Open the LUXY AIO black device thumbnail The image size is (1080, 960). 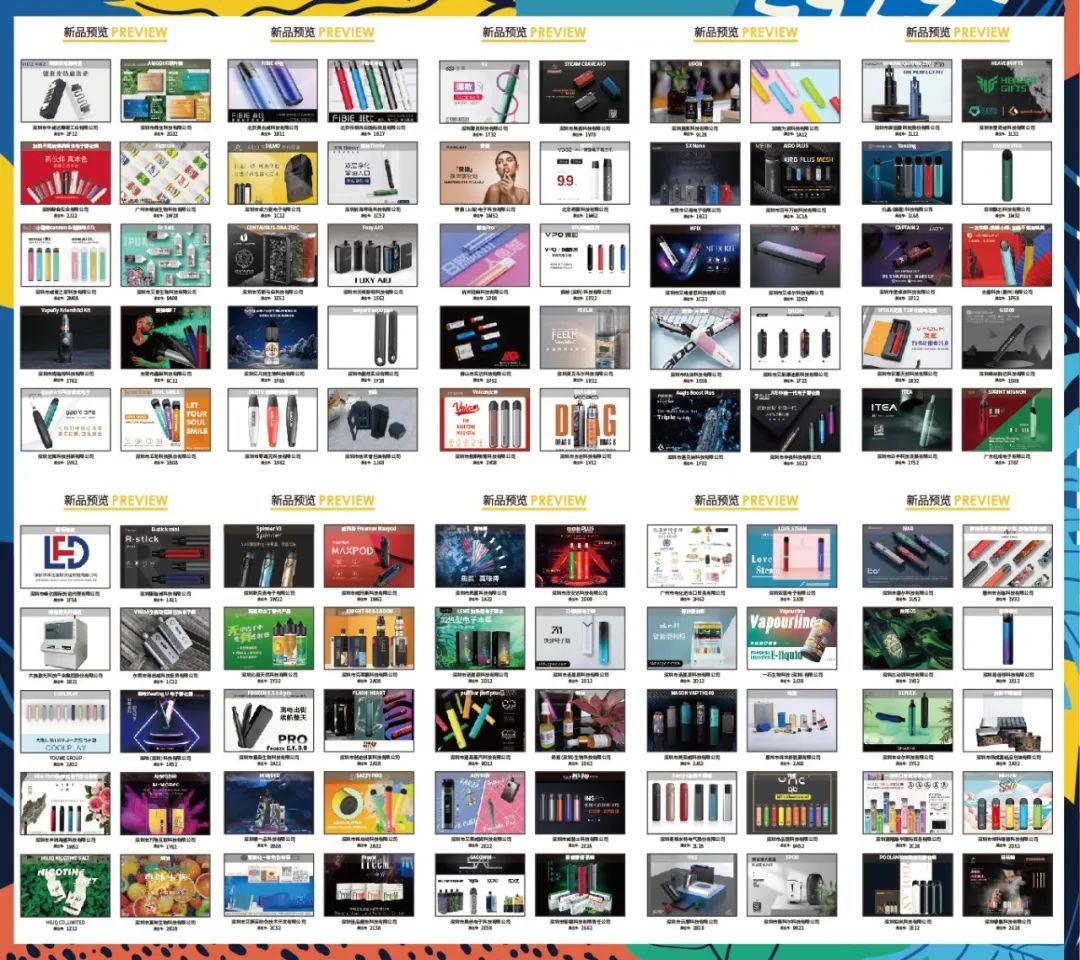[x=373, y=255]
